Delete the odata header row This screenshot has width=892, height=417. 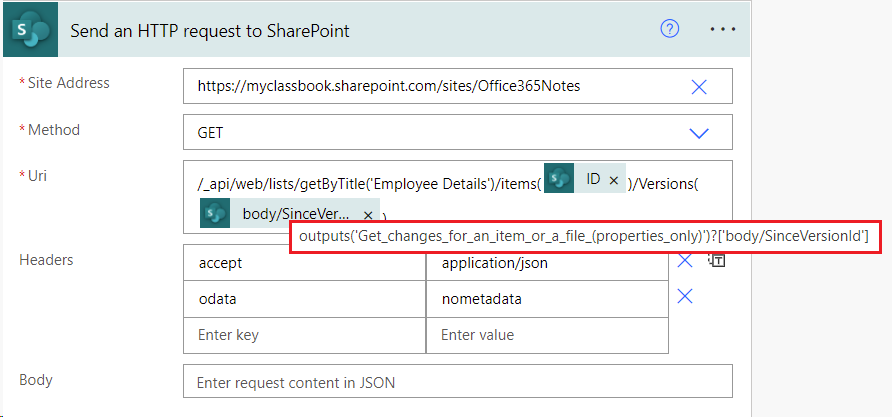[684, 296]
